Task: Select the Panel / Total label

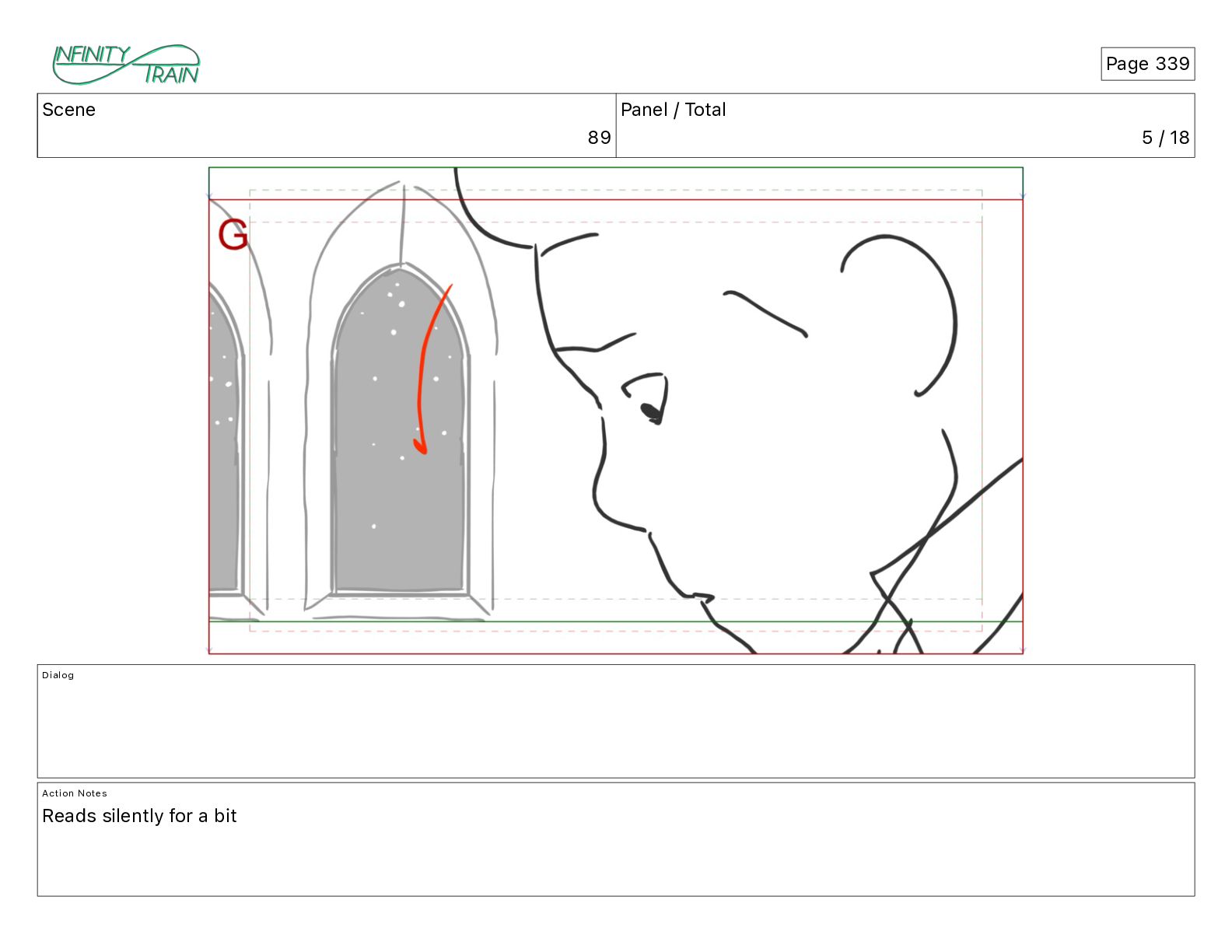Action: (x=673, y=110)
